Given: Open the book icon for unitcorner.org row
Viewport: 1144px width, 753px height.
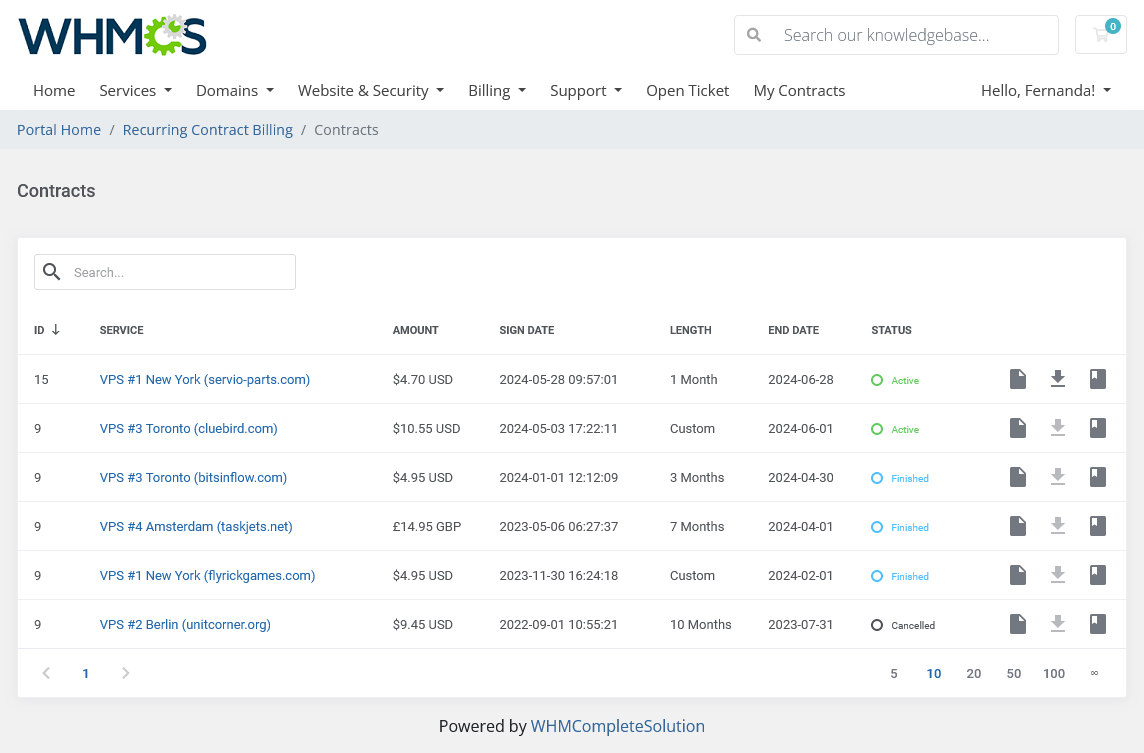Looking at the screenshot, I should (x=1097, y=623).
